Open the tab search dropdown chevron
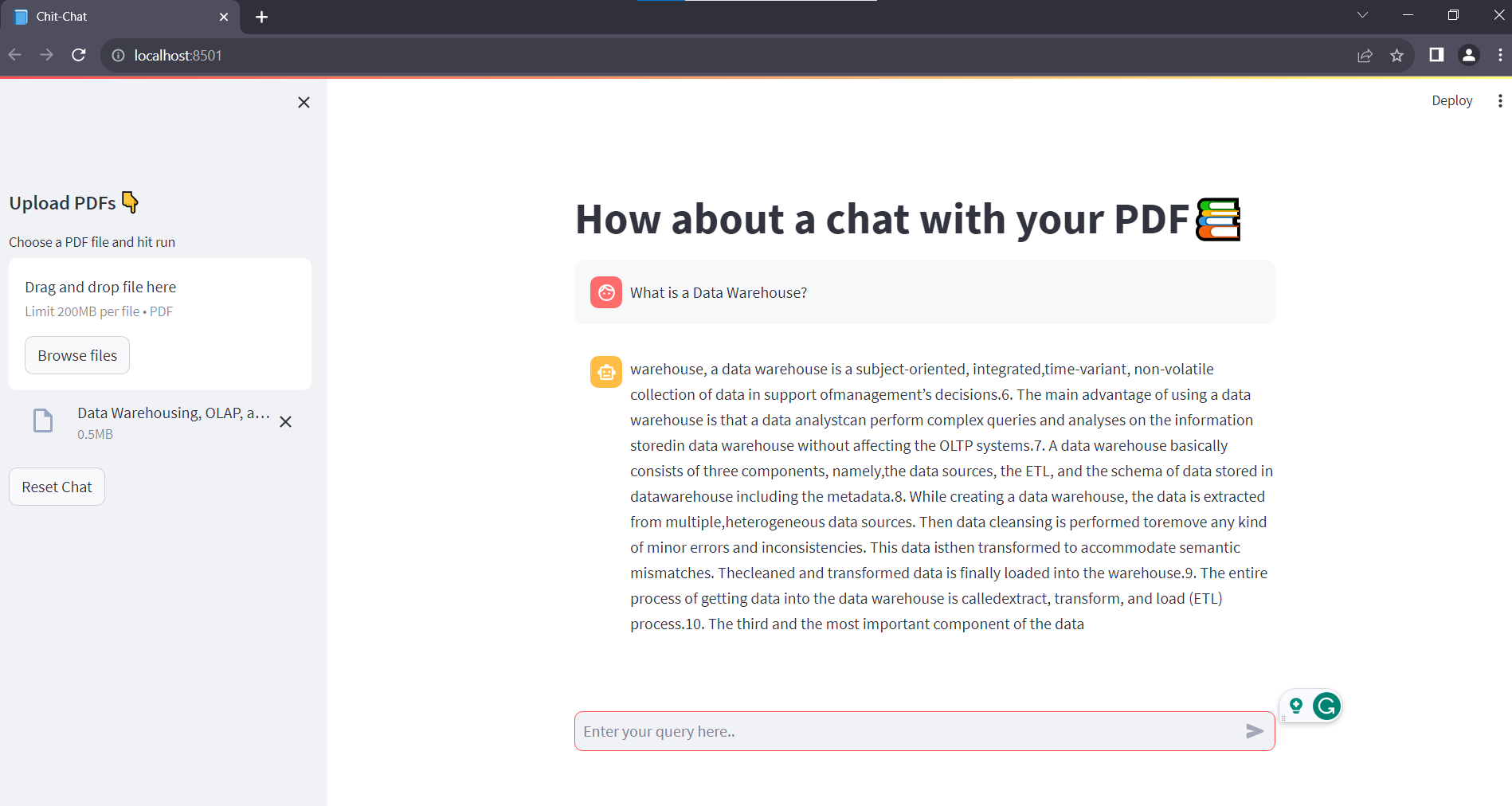This screenshot has width=1512, height=806. [1362, 15]
